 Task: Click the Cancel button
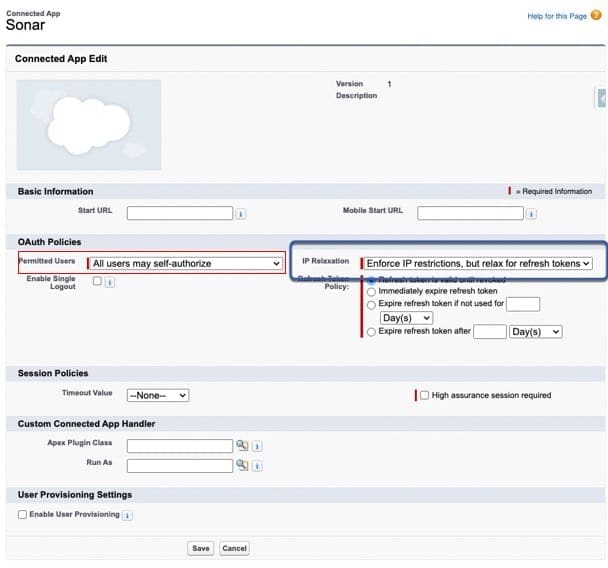coord(234,548)
